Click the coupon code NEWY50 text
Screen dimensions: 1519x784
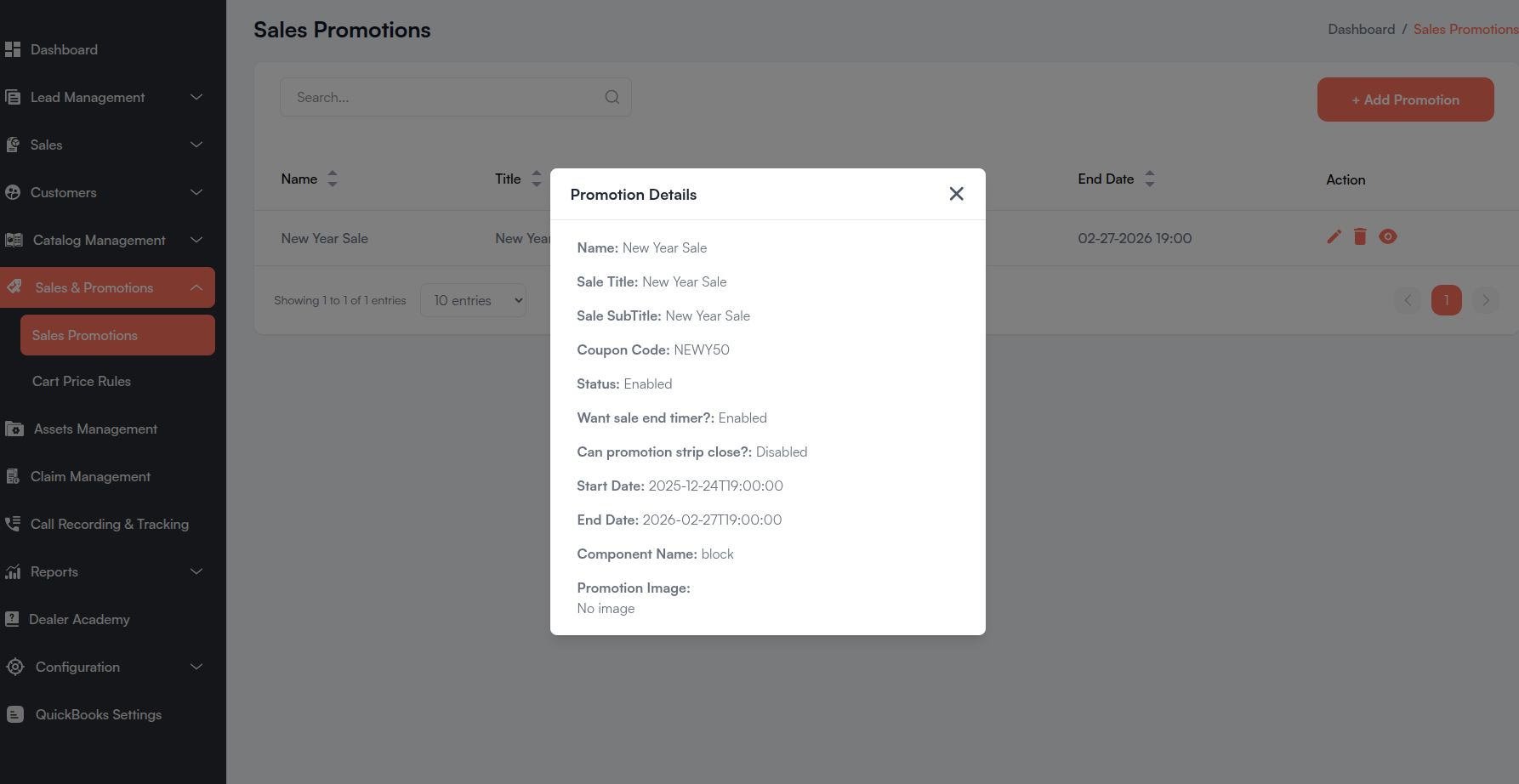pos(702,349)
